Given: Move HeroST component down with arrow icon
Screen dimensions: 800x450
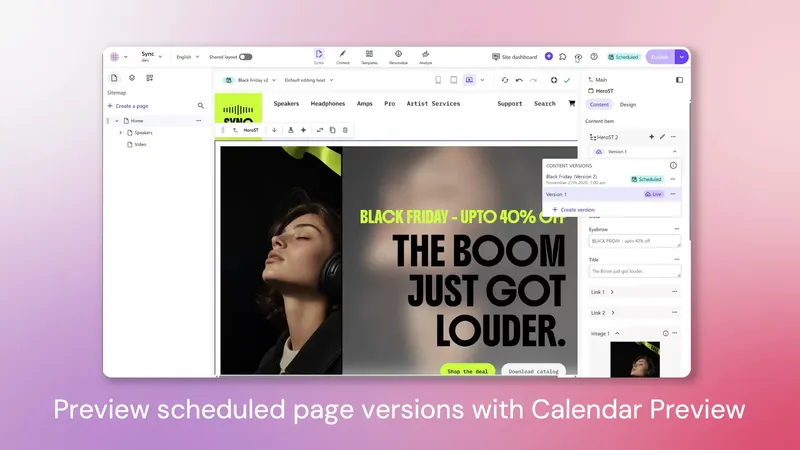Looking at the screenshot, I should [x=274, y=130].
